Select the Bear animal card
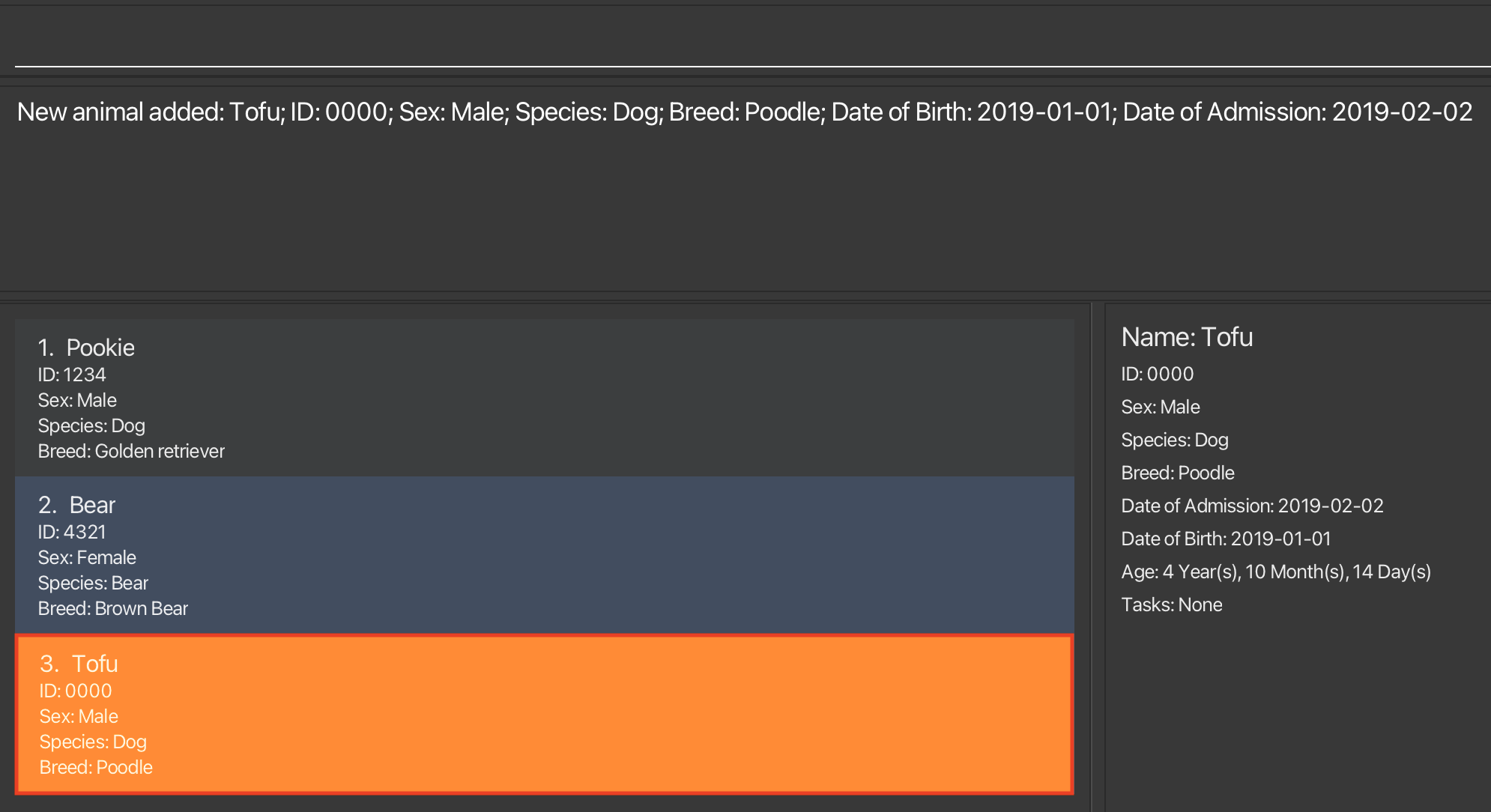 pos(544,556)
